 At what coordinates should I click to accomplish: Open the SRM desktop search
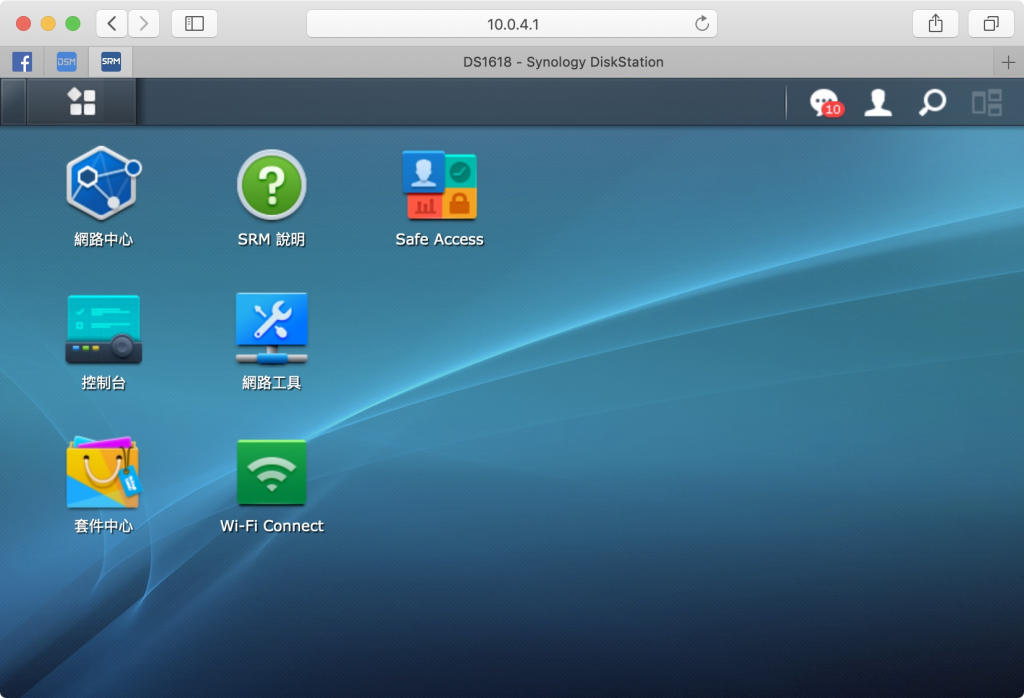pos(932,103)
